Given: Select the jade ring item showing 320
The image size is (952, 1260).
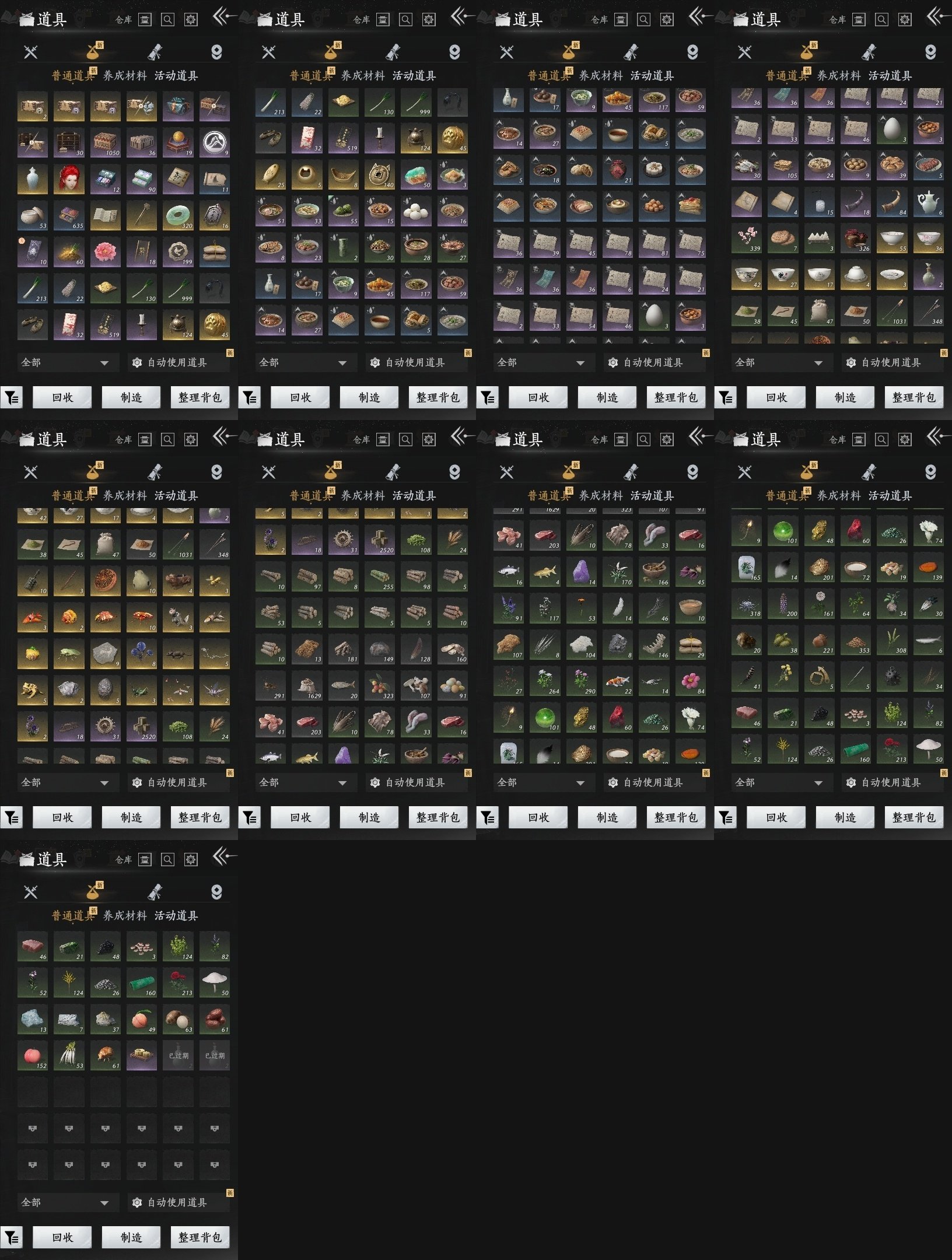Looking at the screenshot, I should click(x=178, y=216).
